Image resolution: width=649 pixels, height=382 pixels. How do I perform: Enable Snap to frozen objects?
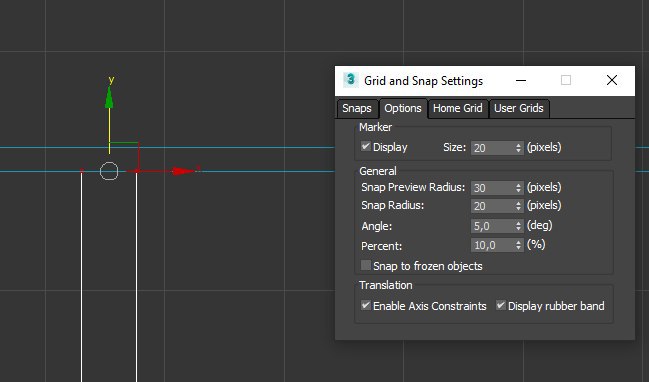(365, 265)
